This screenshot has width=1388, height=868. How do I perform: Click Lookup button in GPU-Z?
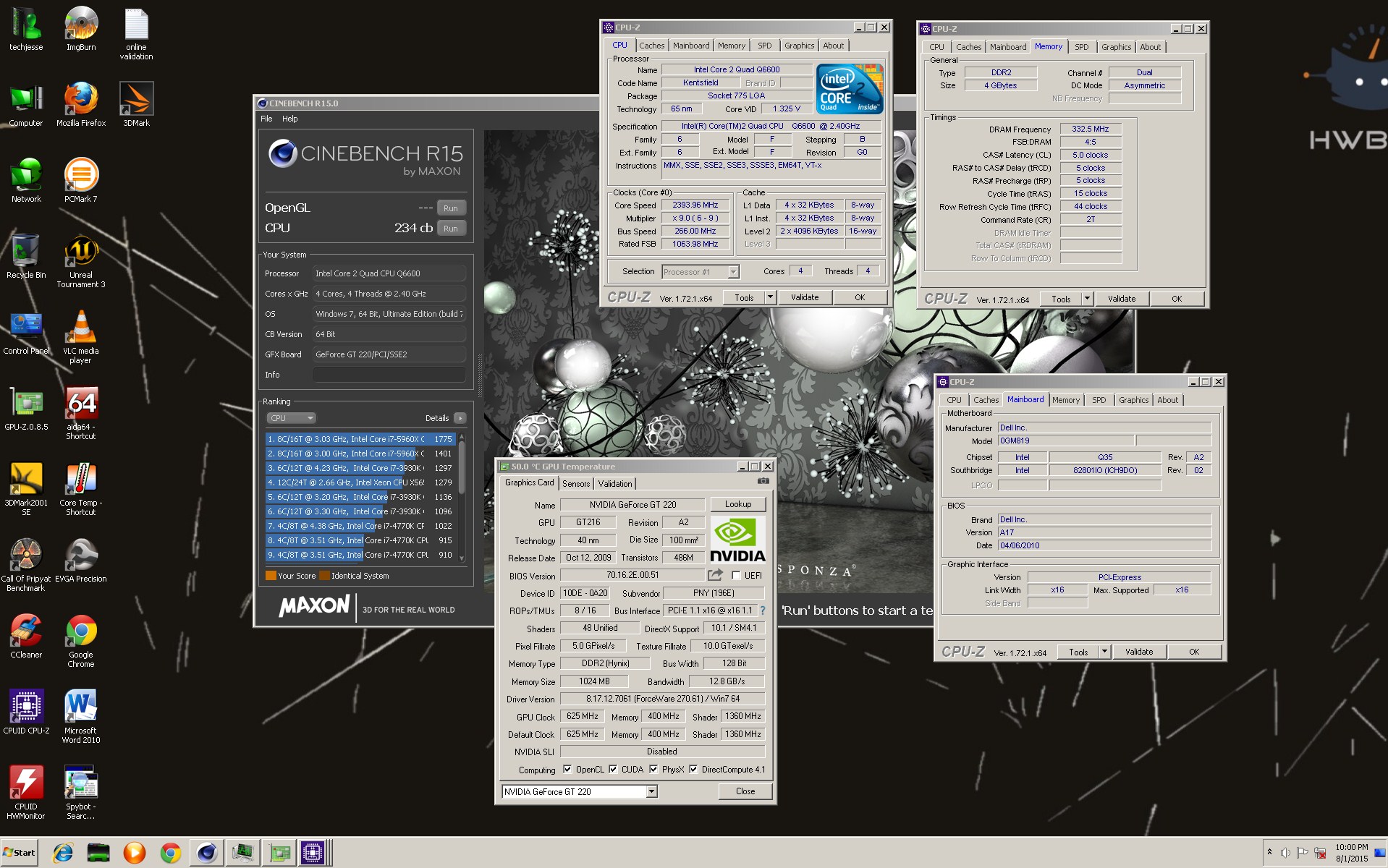(x=738, y=504)
